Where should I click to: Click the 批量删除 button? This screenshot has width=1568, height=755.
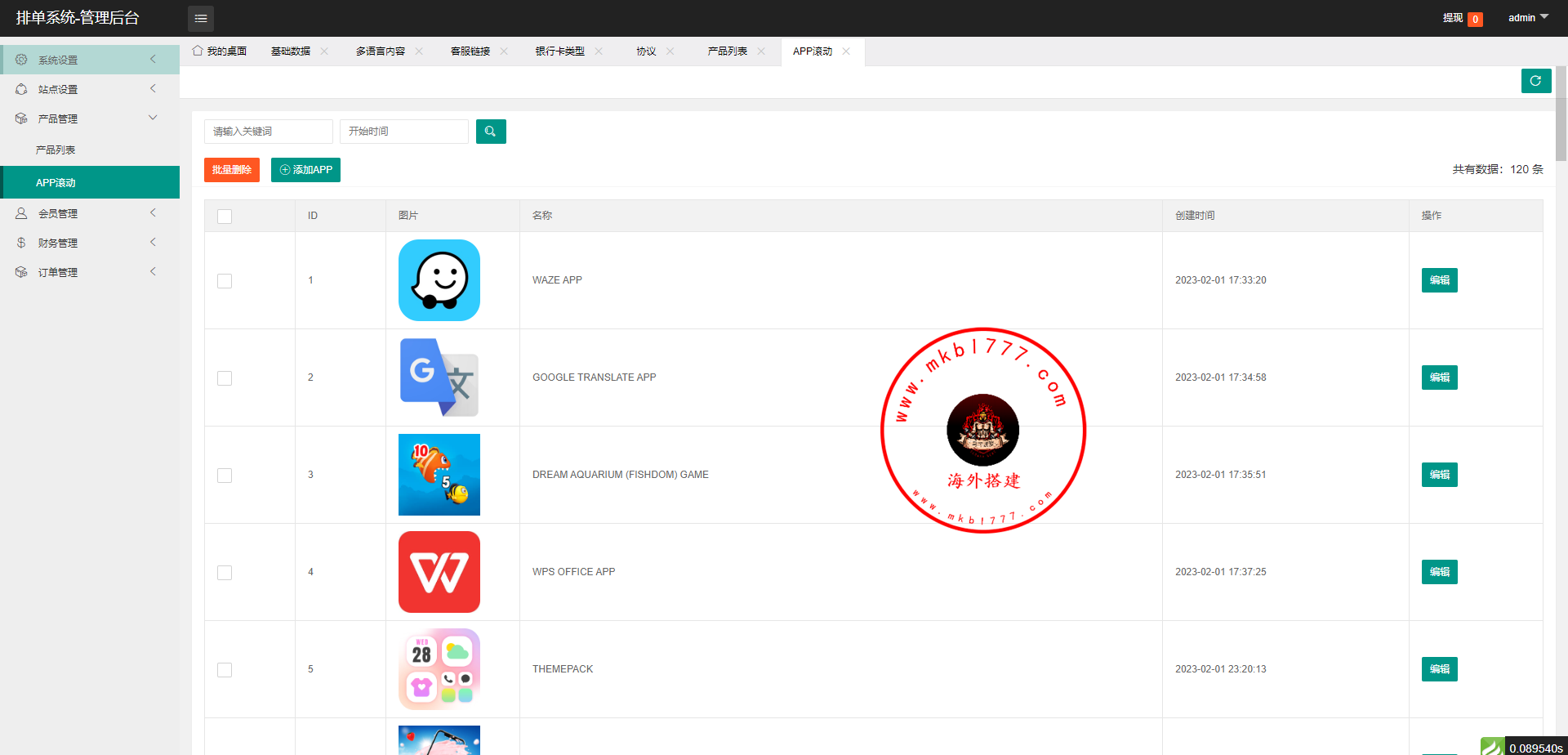[232, 170]
